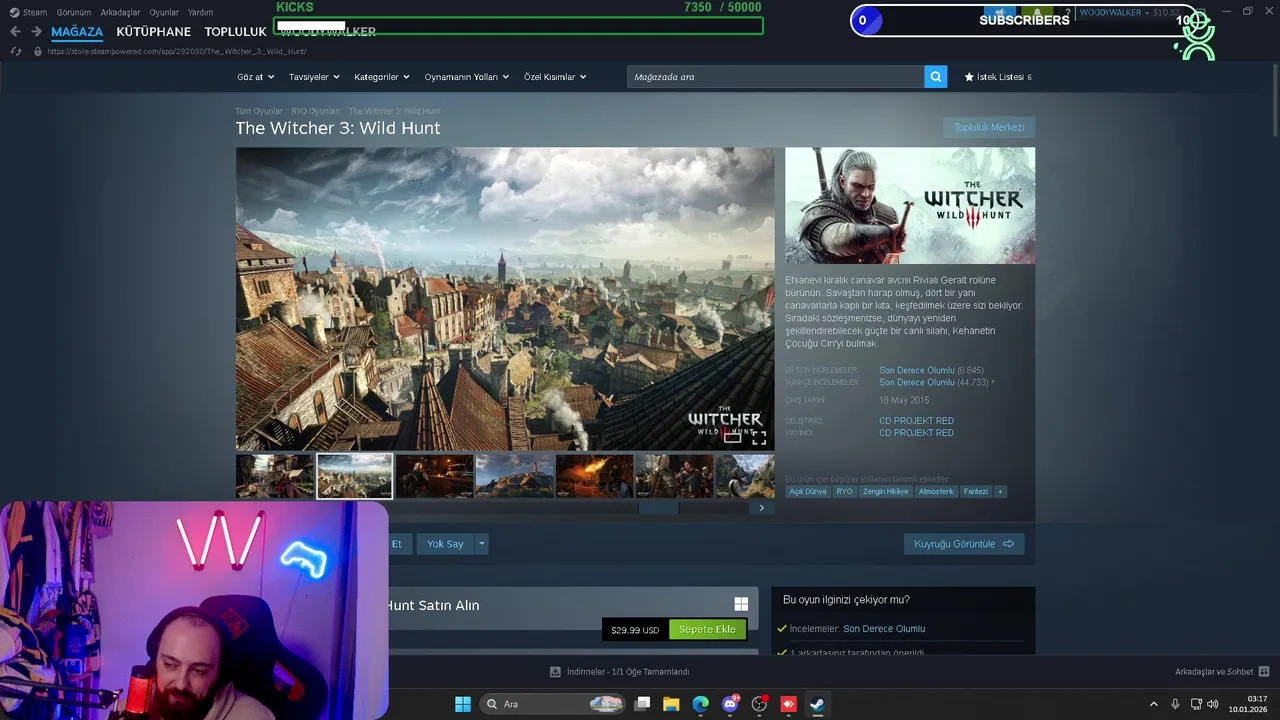The height and width of the screenshot is (720, 1280).
Task: Expand the Göz at dropdown
Action: coord(254,77)
